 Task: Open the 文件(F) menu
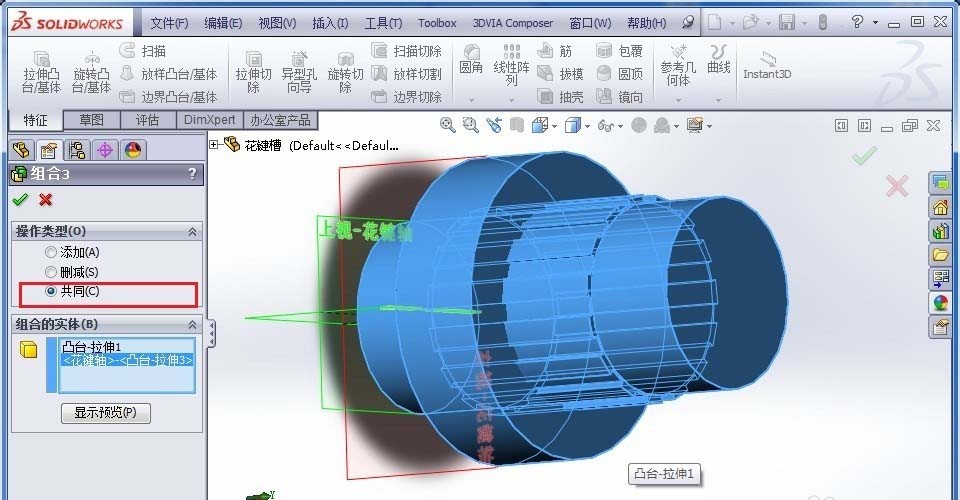pos(169,23)
